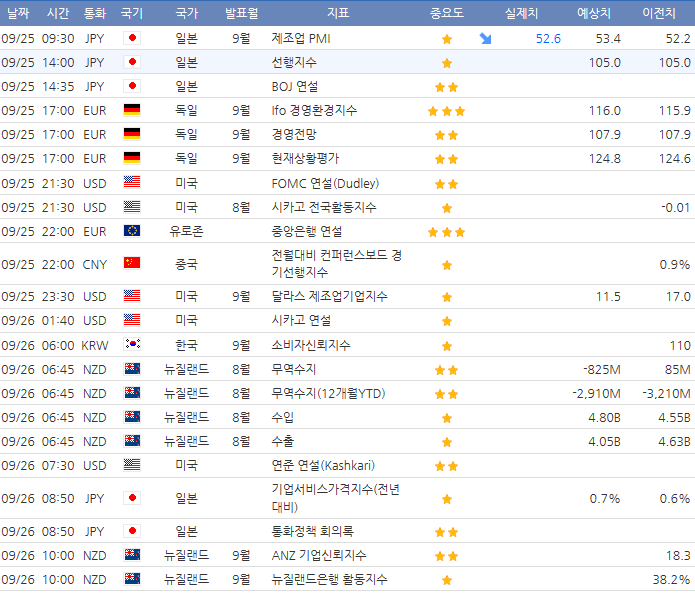Click the Germany flag in 현재상황평가 row

pyautogui.click(x=132, y=158)
